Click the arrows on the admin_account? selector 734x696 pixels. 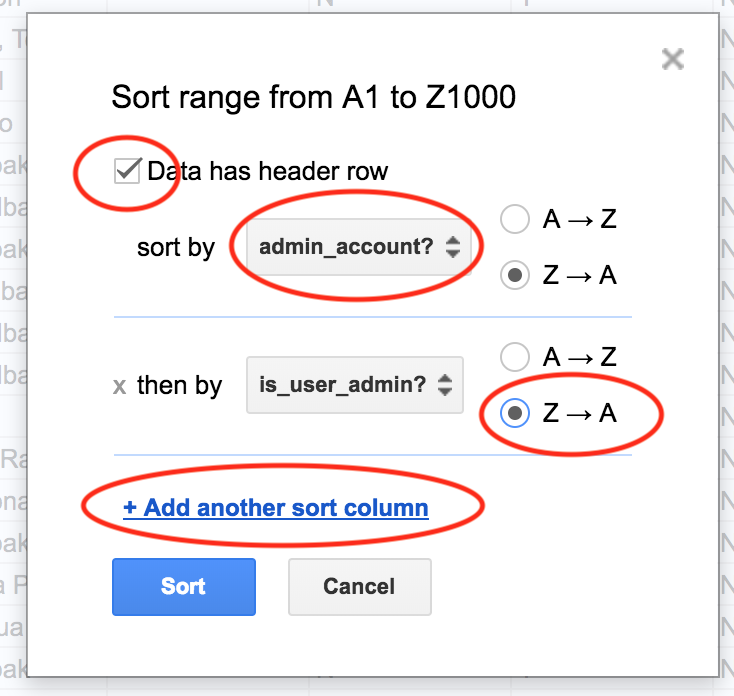click(x=453, y=247)
